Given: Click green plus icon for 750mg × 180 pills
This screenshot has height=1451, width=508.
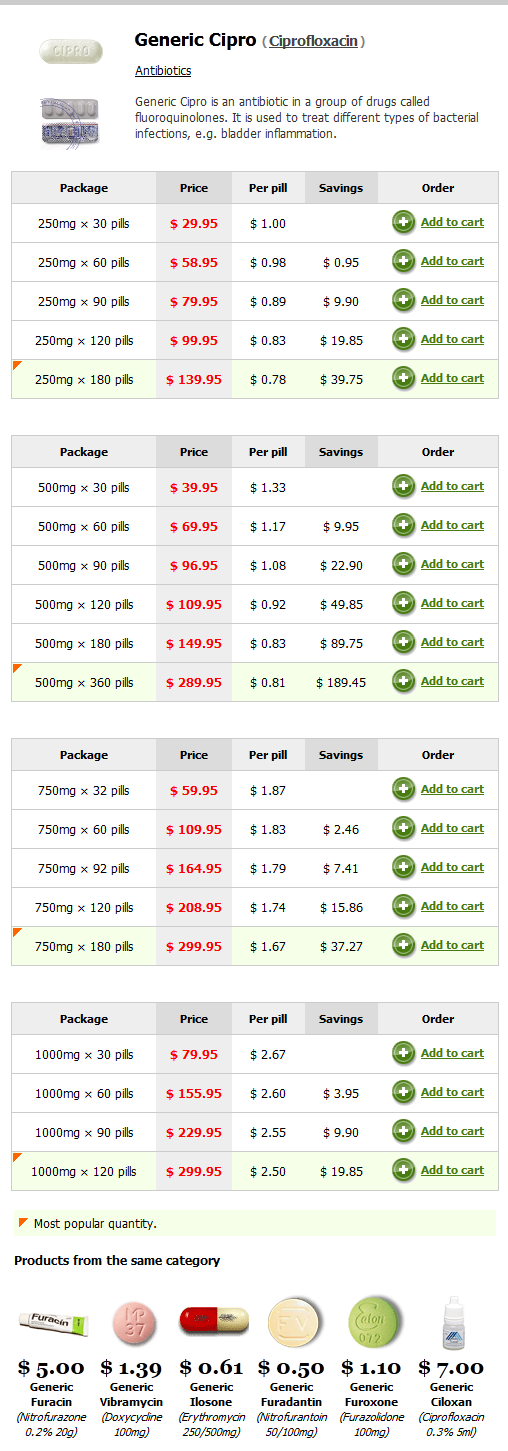Looking at the screenshot, I should pos(404,945).
